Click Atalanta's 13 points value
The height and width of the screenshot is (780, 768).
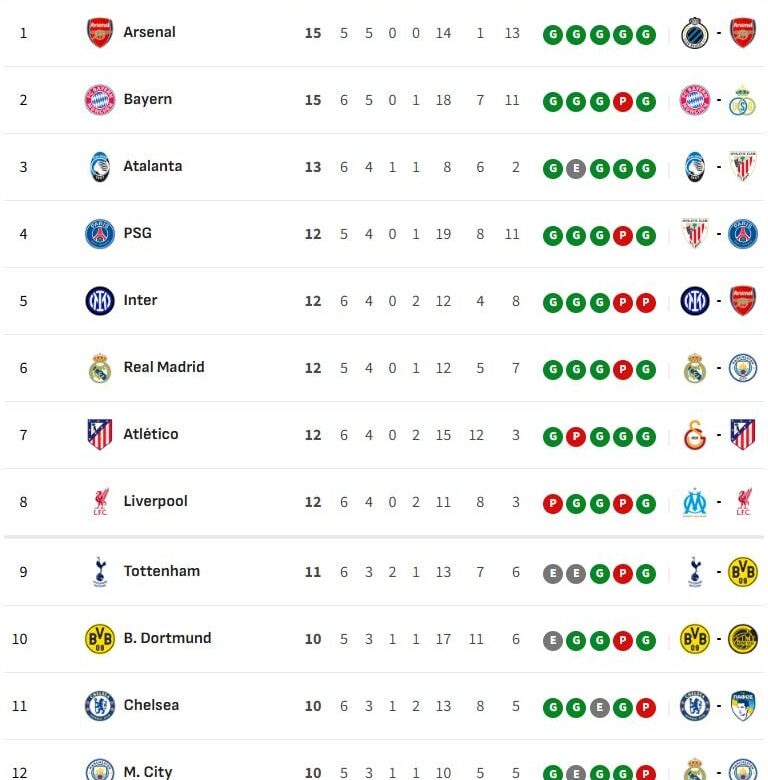[313, 168]
